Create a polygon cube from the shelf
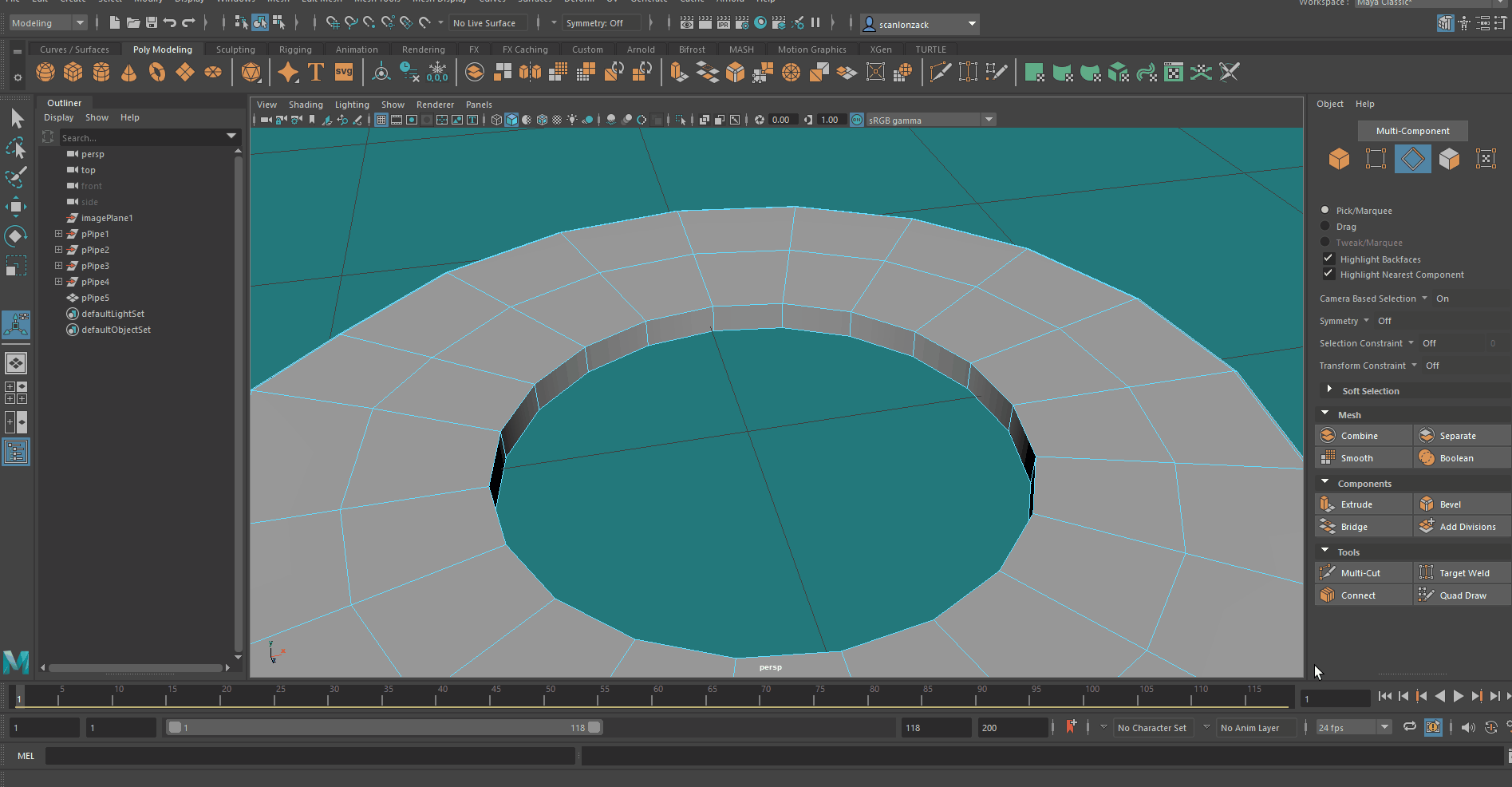 tap(73, 73)
